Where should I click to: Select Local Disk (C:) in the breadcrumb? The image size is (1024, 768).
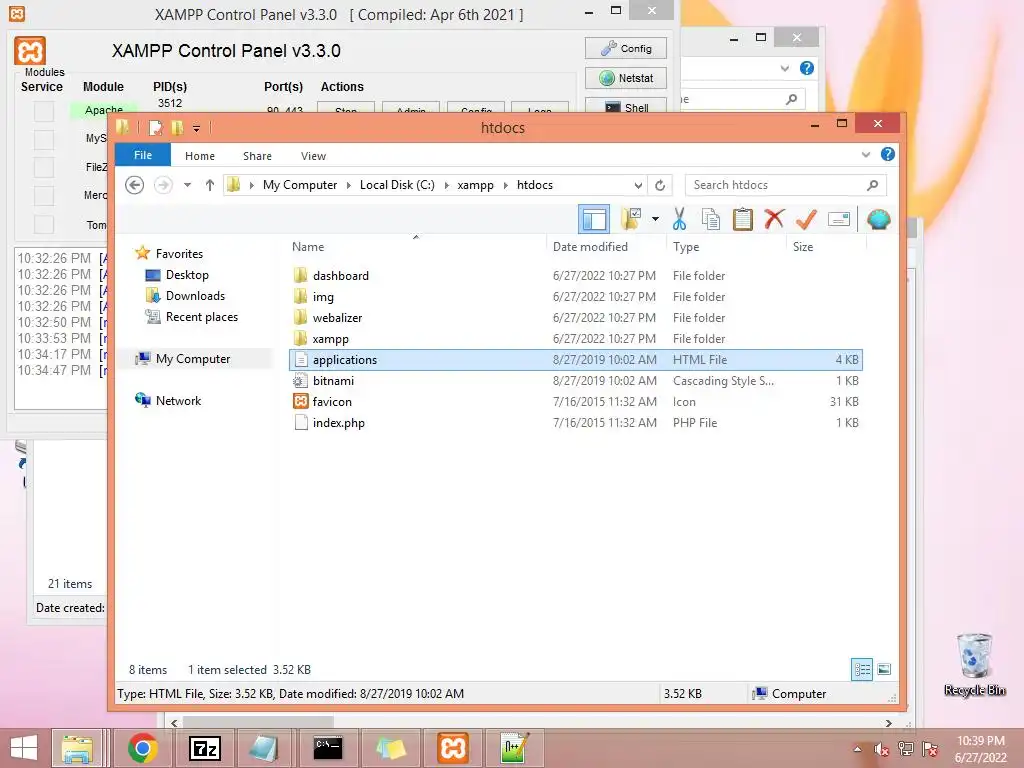[x=397, y=185]
